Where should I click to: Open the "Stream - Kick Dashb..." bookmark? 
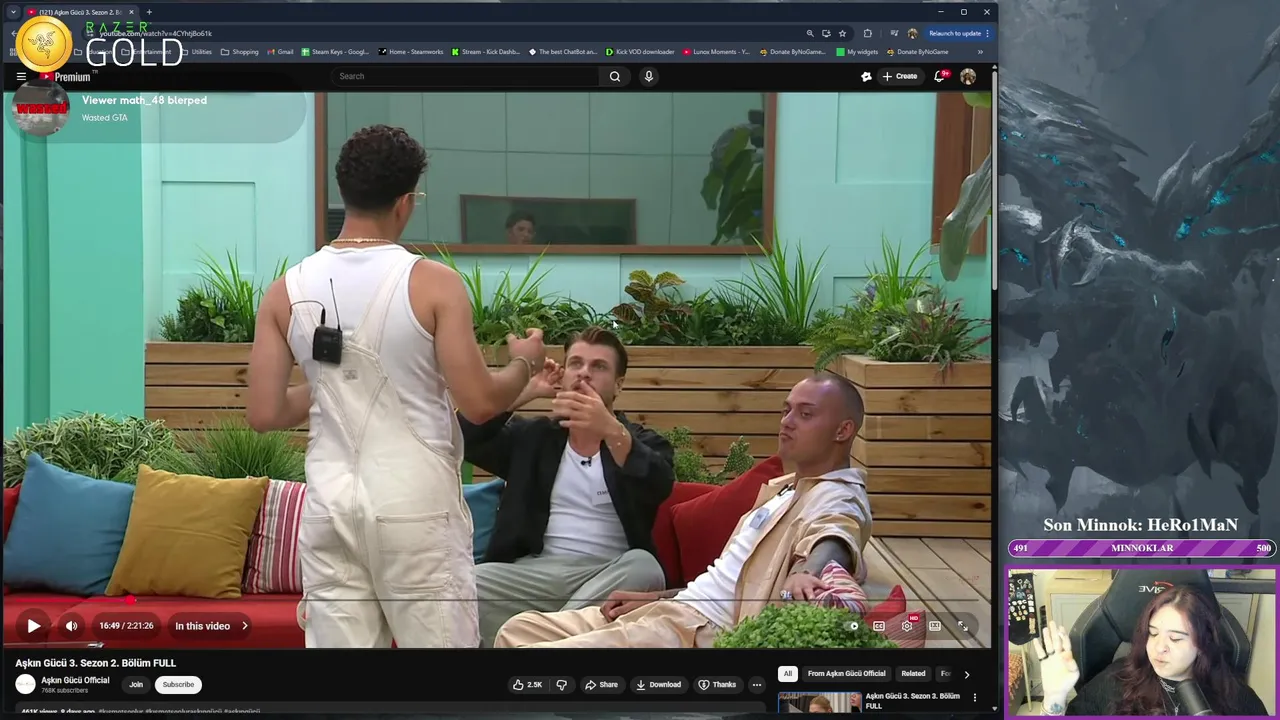coord(486,52)
